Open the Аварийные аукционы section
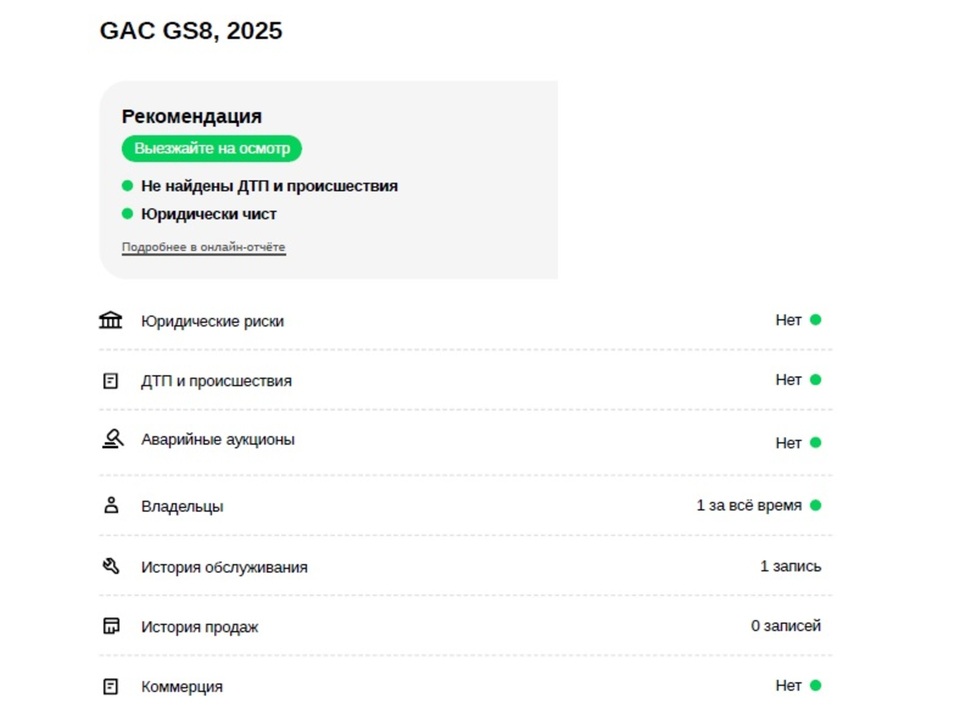Image resolution: width=960 pixels, height=720 pixels. point(465,441)
